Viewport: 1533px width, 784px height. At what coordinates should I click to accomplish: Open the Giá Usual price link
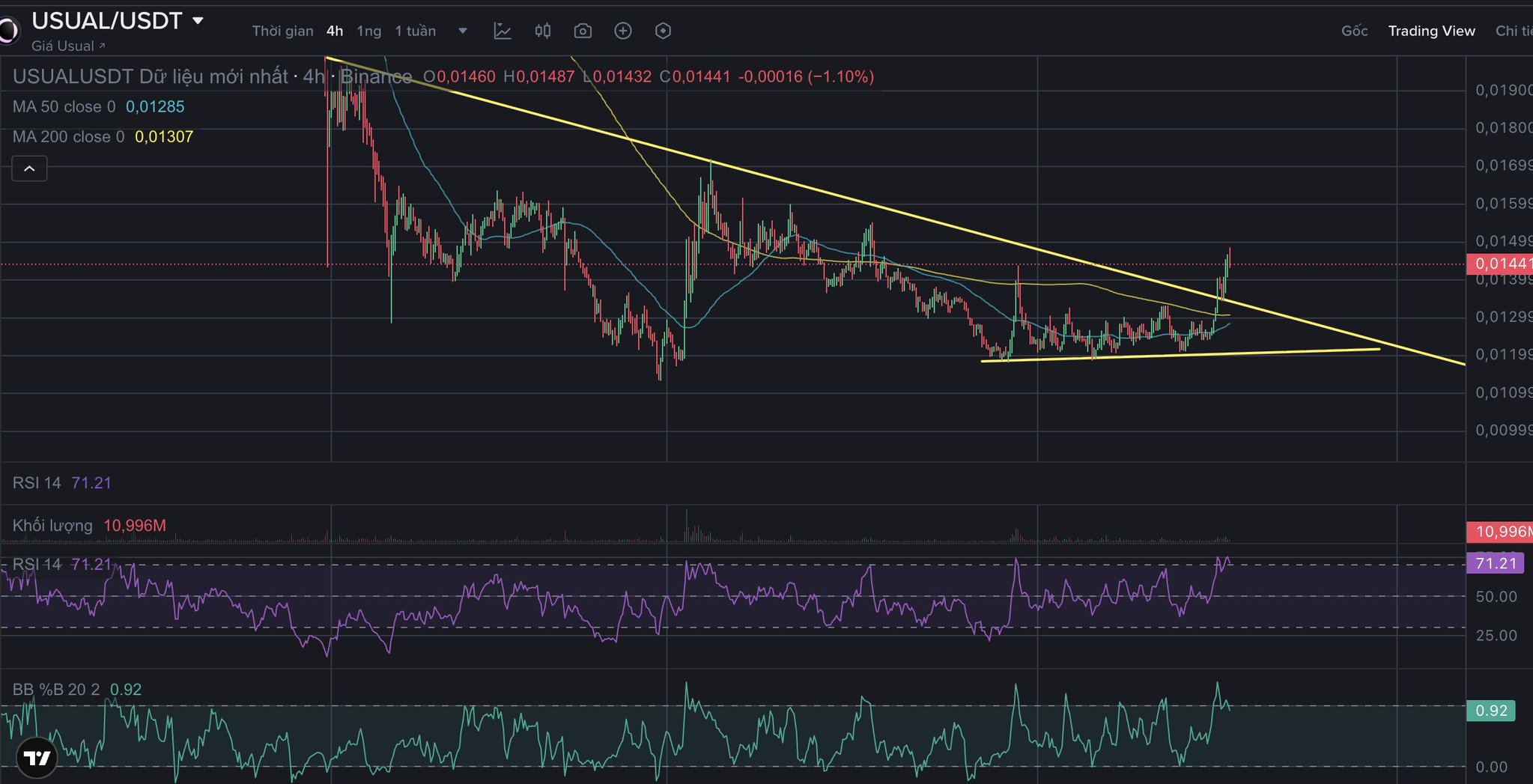point(68,46)
